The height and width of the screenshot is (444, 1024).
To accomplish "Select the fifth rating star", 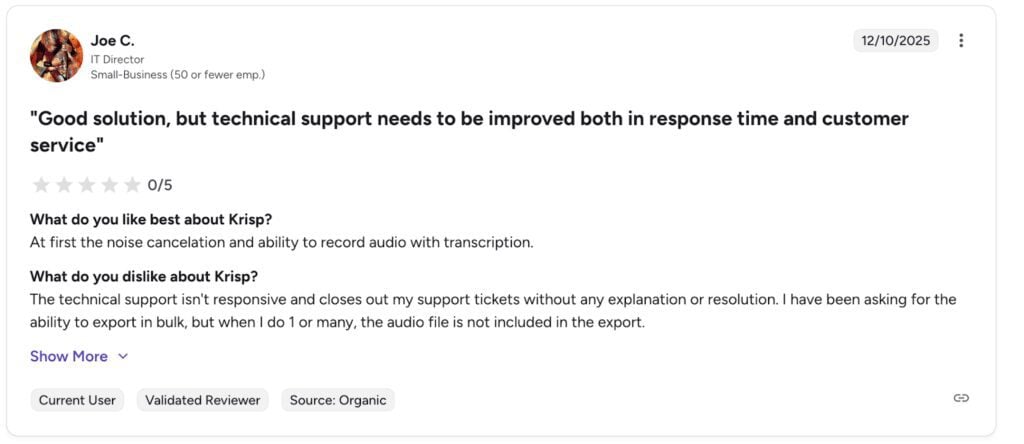I will point(132,185).
